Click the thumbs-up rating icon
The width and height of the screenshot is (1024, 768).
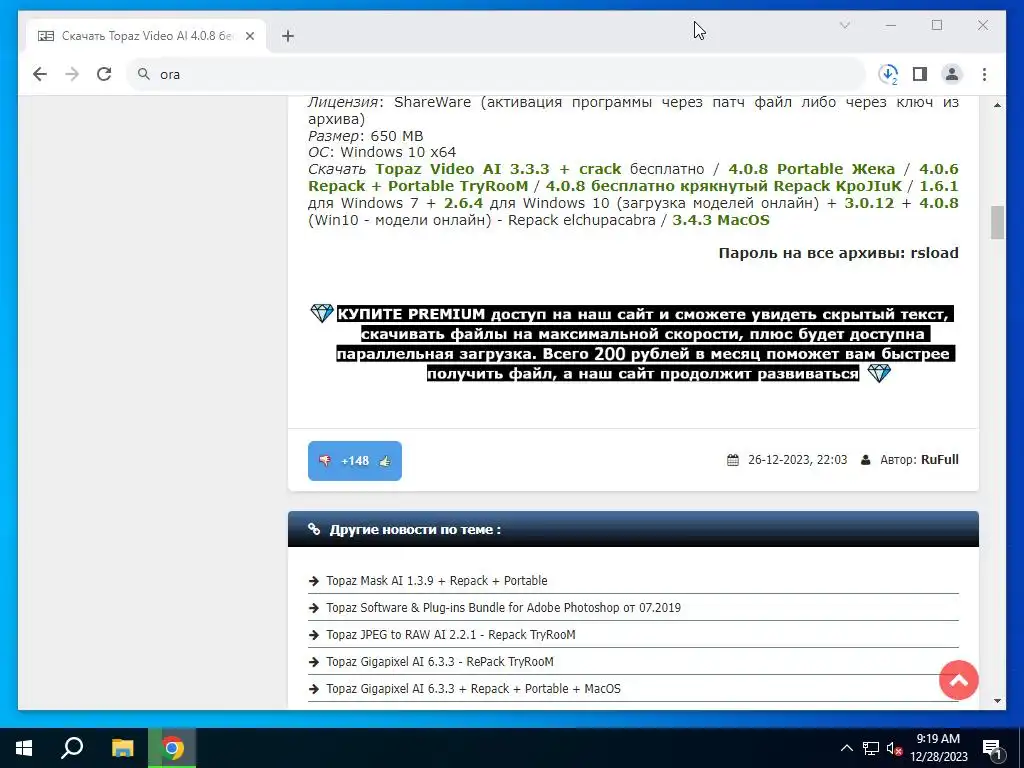[x=385, y=461]
